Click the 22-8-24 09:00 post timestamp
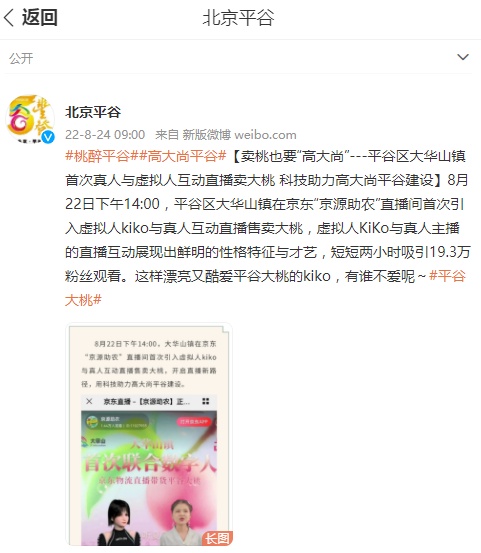 pyautogui.click(x=105, y=135)
